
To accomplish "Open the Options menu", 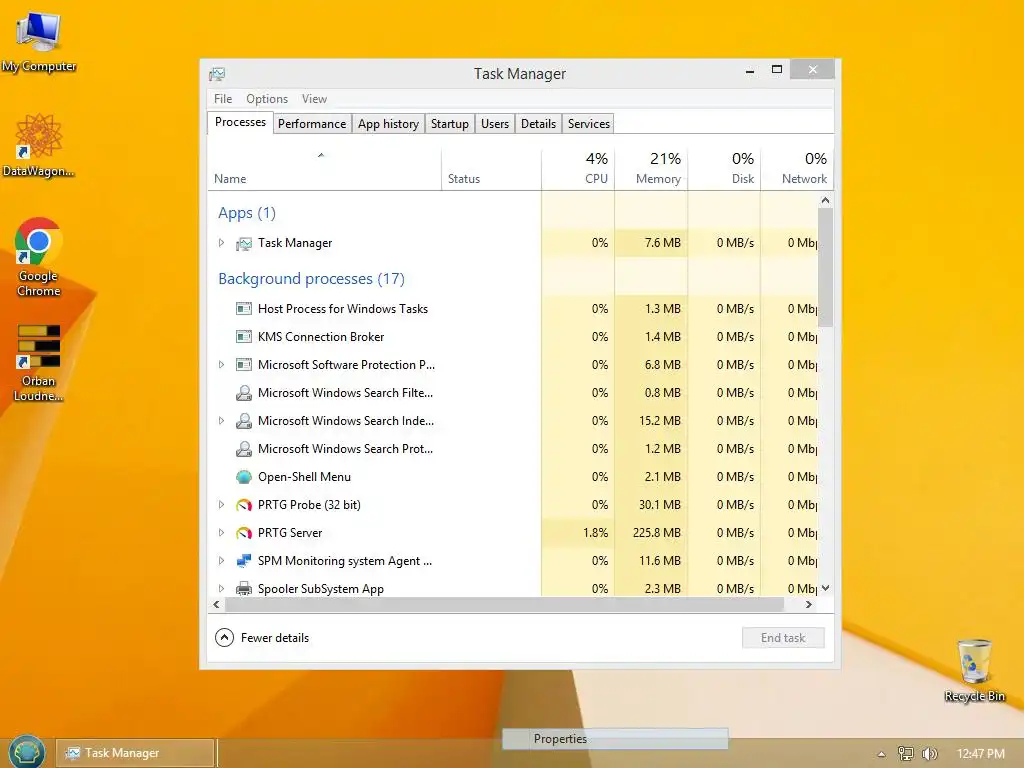I will click(x=266, y=99).
